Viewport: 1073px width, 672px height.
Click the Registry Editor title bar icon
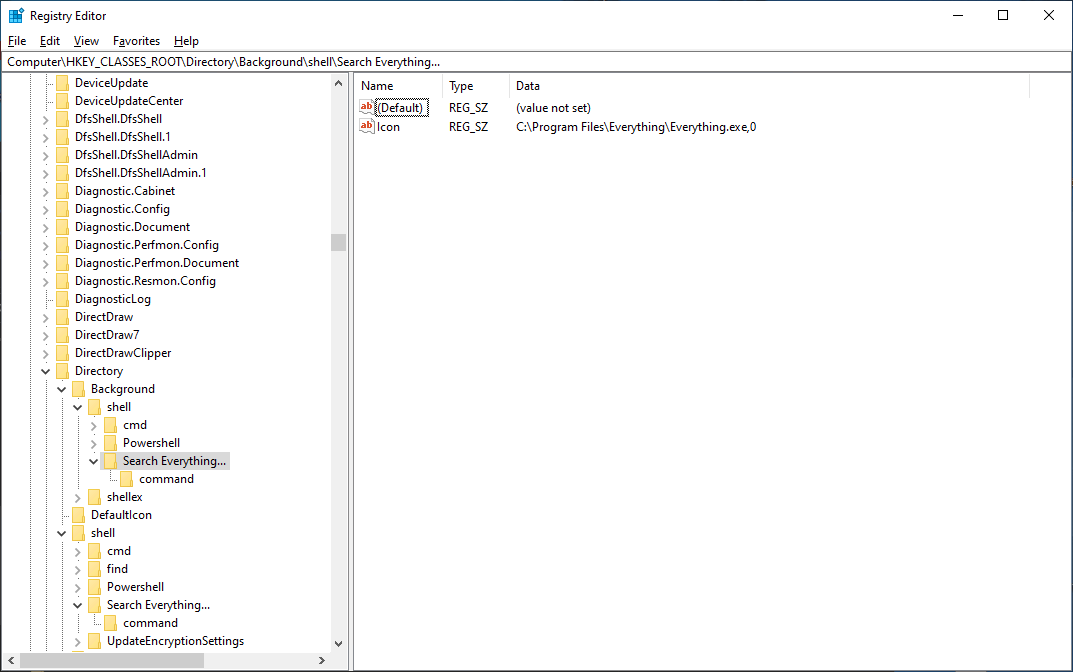pyautogui.click(x=14, y=15)
